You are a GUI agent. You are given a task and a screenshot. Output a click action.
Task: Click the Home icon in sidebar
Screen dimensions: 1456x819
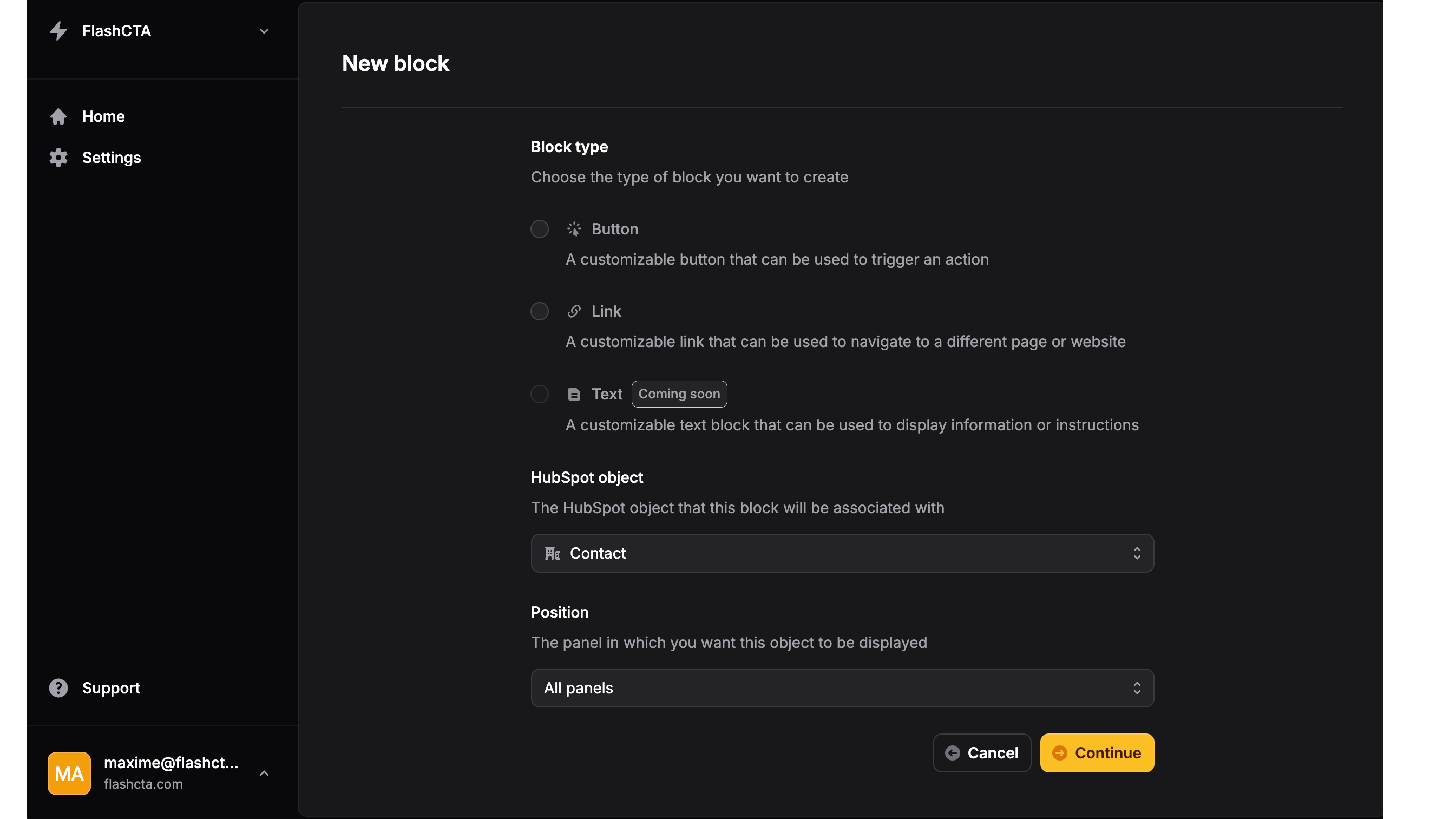click(59, 116)
